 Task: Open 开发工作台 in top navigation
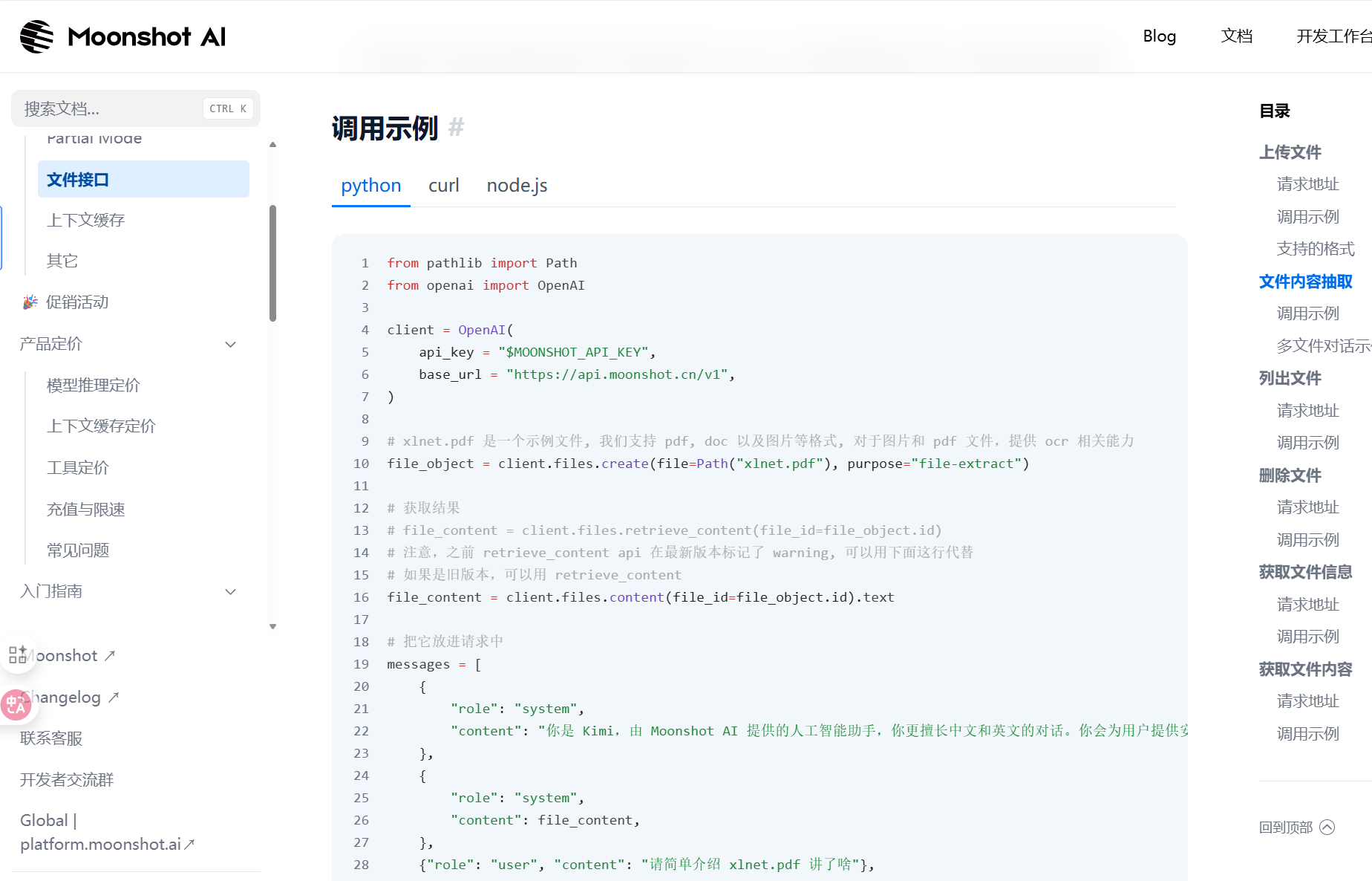tap(1334, 36)
